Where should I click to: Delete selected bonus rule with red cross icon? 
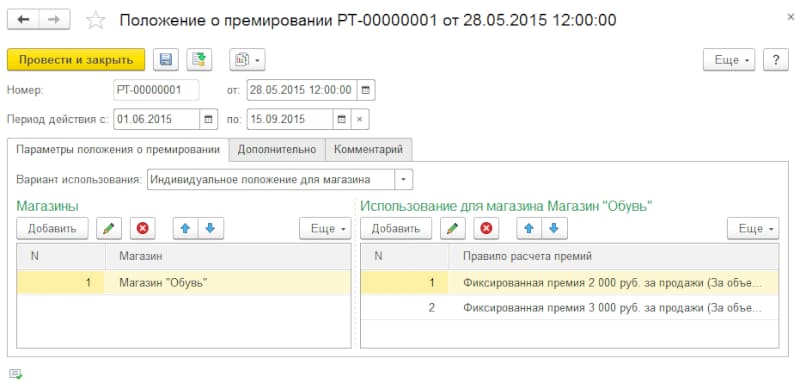click(x=486, y=228)
